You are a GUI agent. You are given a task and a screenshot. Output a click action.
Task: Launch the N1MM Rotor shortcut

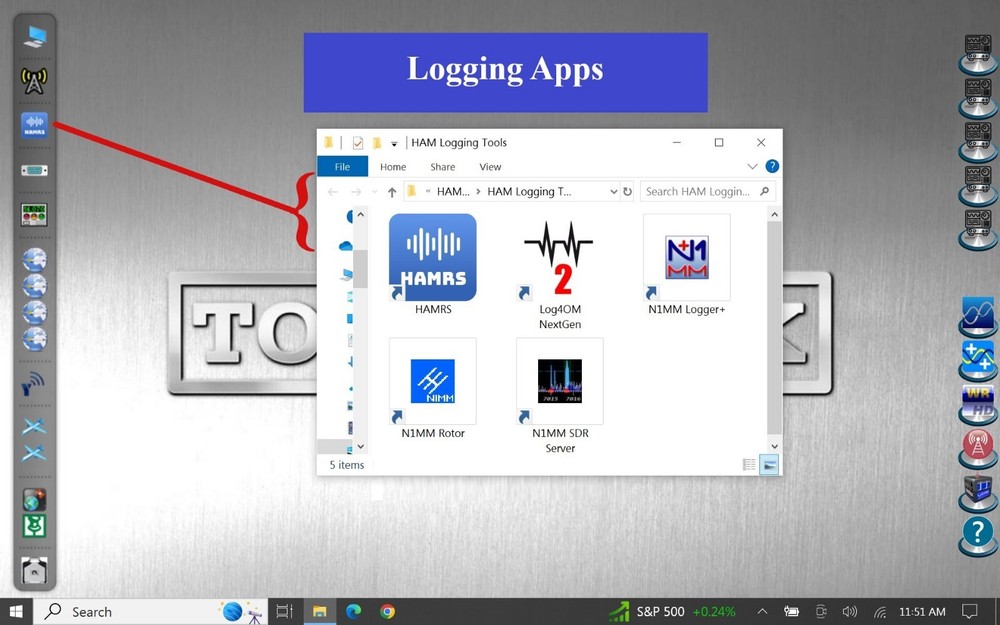432,382
